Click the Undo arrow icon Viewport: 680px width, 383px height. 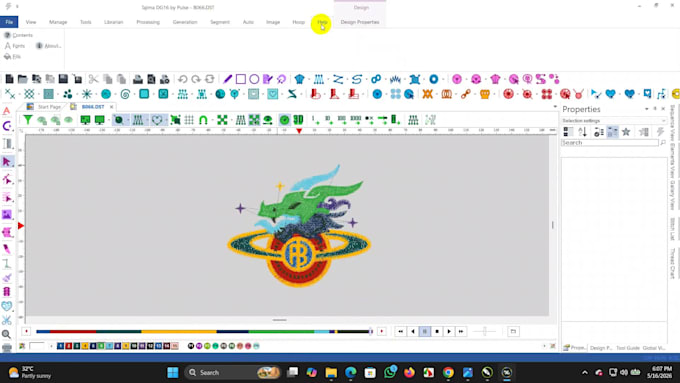pos(183,79)
